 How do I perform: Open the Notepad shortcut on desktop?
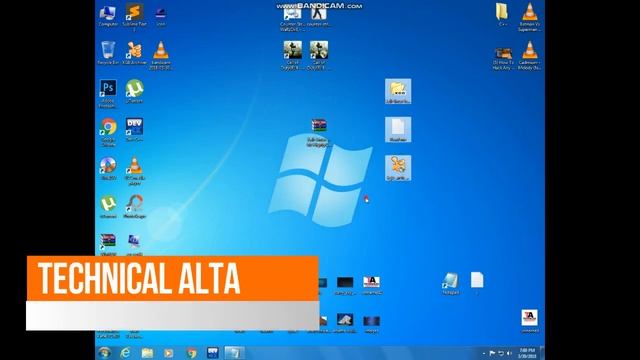450,283
